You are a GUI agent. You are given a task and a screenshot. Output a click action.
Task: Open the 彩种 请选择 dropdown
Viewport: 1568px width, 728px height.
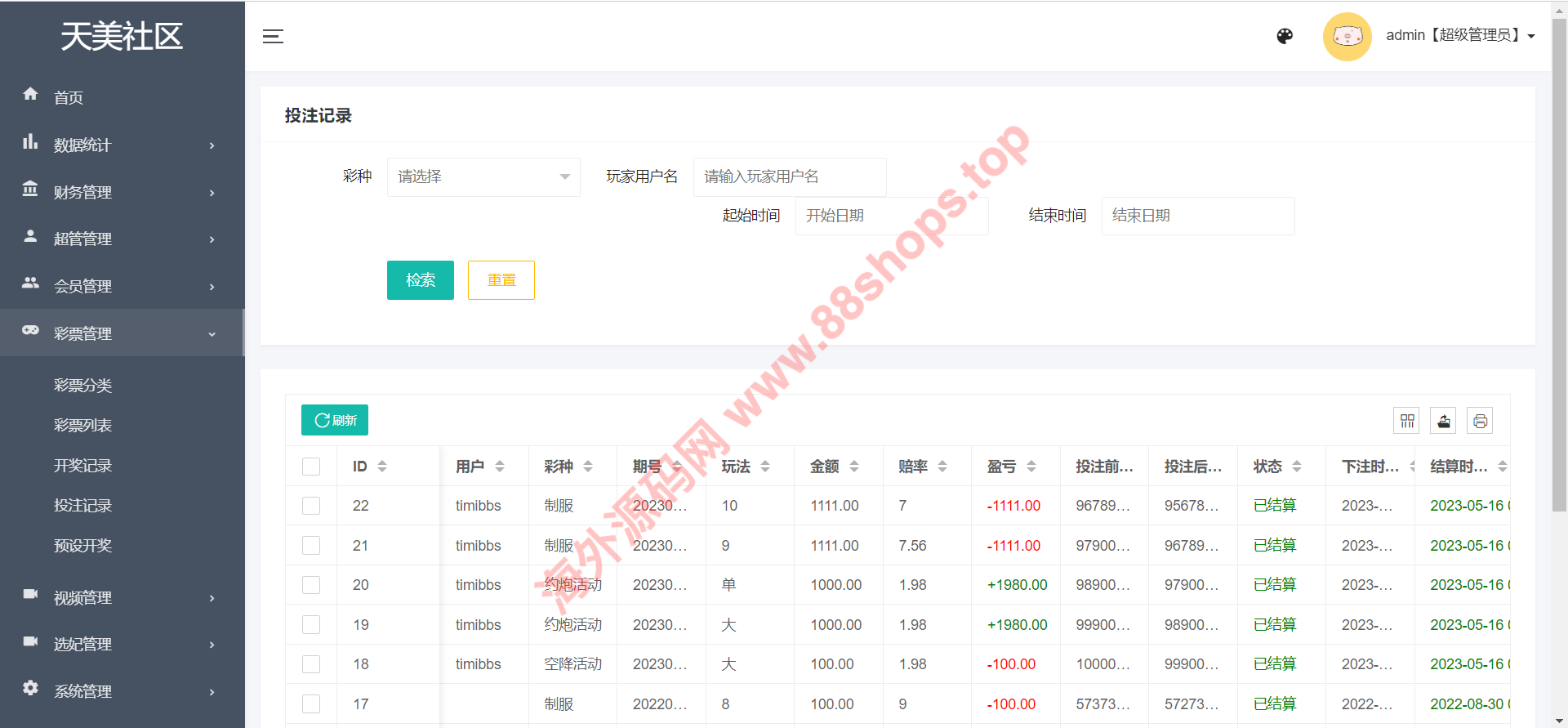[x=483, y=177]
